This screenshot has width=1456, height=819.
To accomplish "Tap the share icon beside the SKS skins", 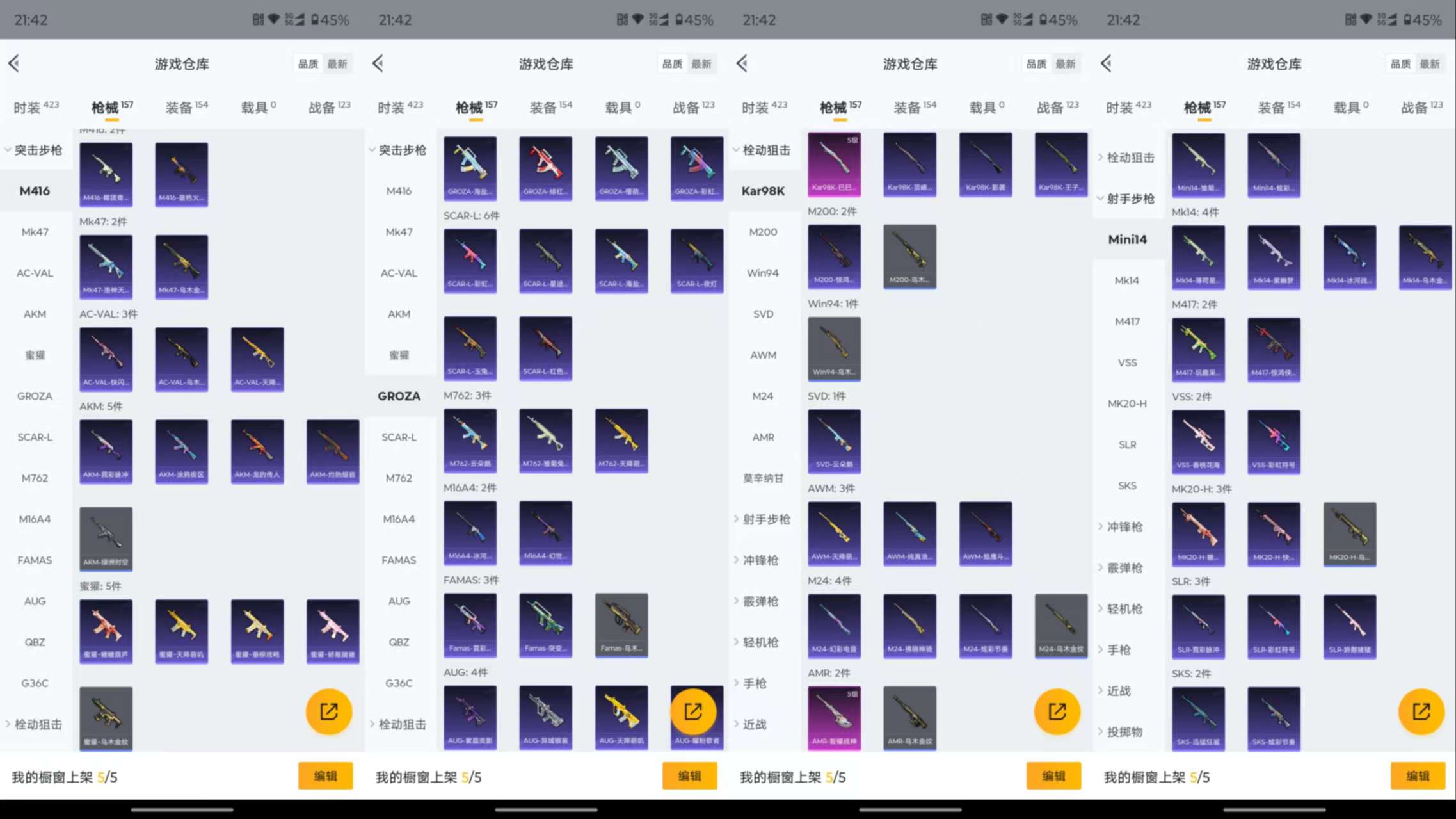I will tap(1421, 711).
